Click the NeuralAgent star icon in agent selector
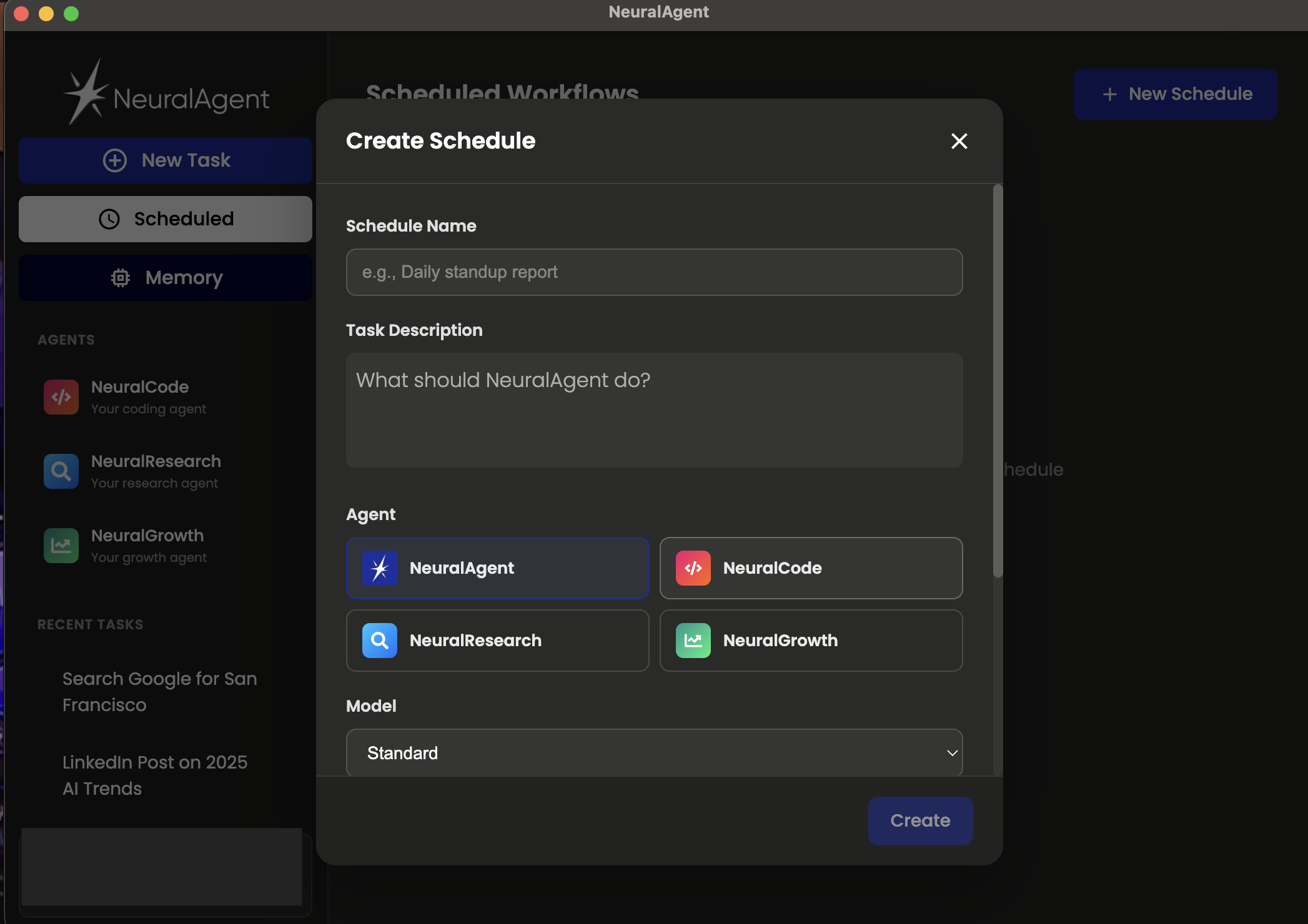This screenshot has height=924, width=1308. (x=380, y=568)
